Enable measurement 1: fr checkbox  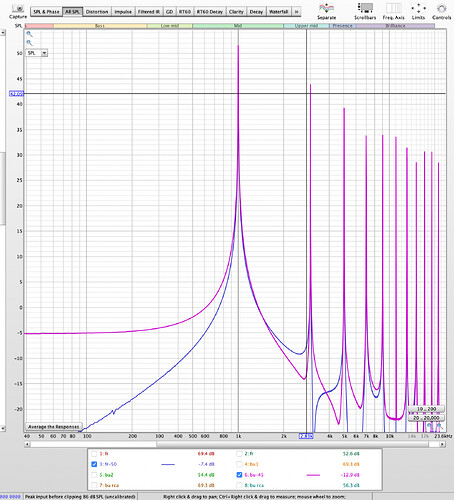(x=94, y=454)
